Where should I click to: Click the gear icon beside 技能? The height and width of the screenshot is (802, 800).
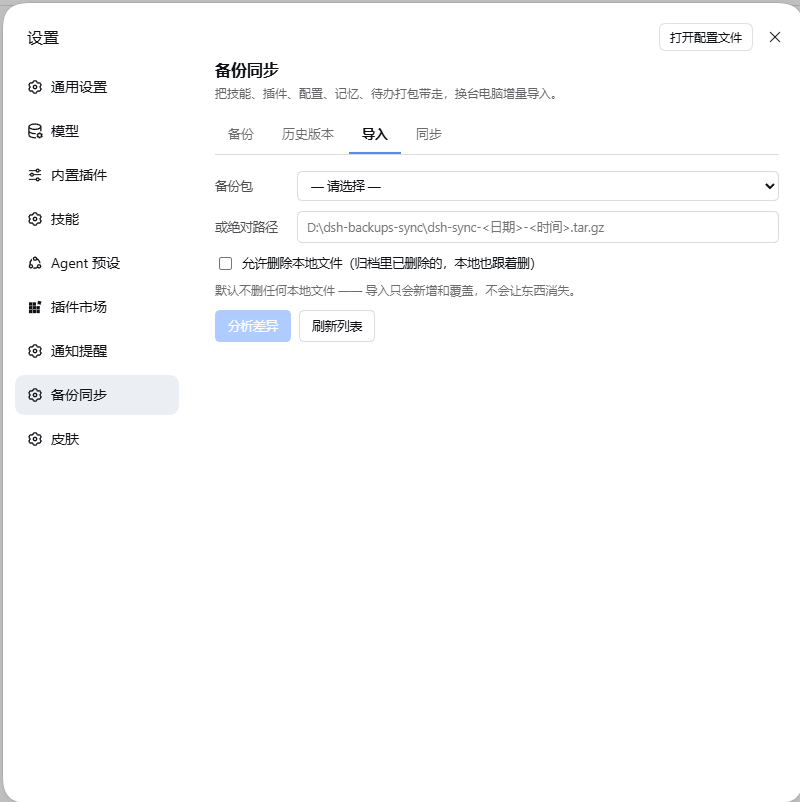click(x=35, y=219)
